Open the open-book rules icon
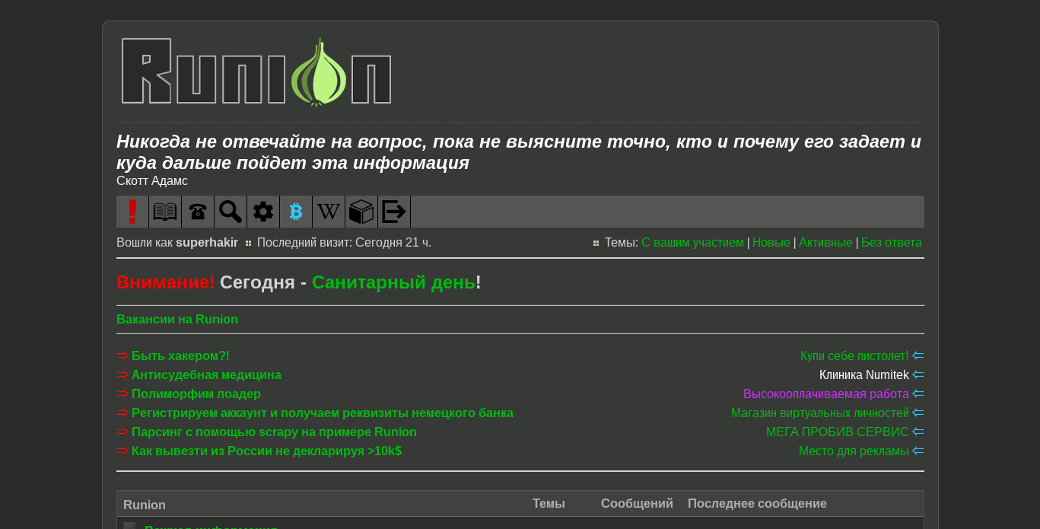The width and height of the screenshot is (1040, 529). [x=165, y=212]
